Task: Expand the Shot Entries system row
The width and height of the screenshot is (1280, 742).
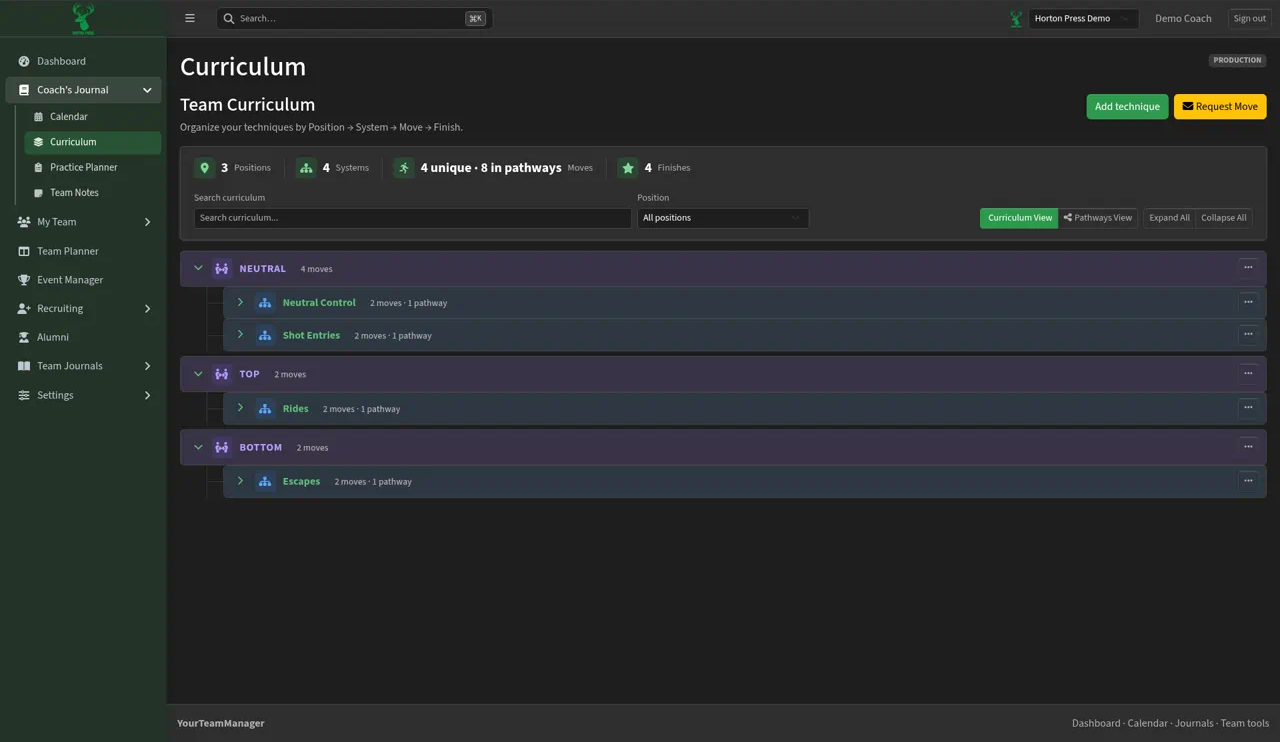Action: 240,335
